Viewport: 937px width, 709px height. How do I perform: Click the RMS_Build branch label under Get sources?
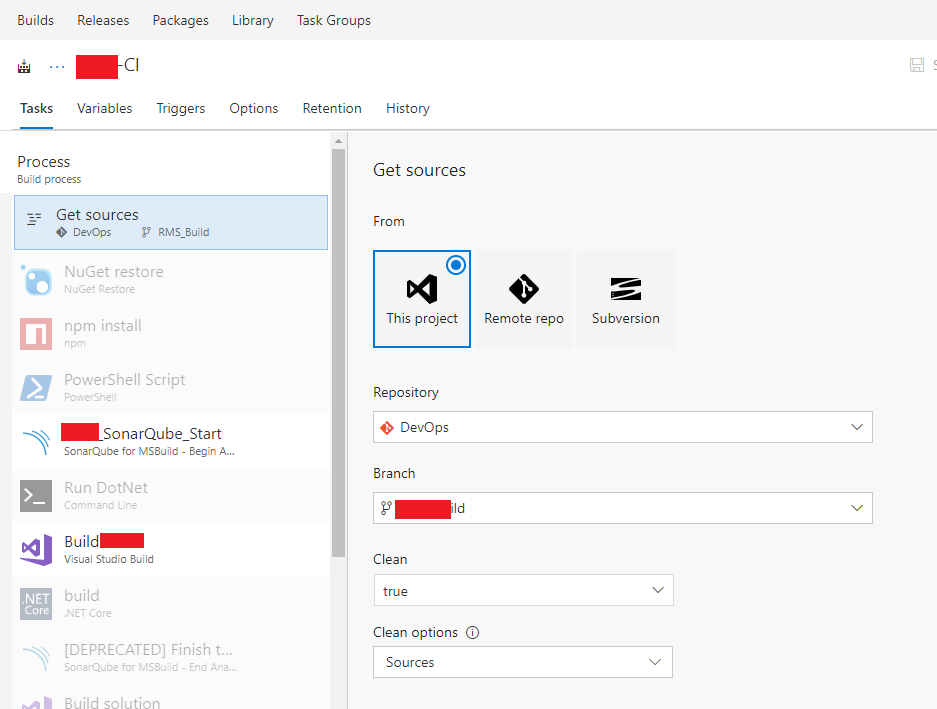[x=183, y=232]
